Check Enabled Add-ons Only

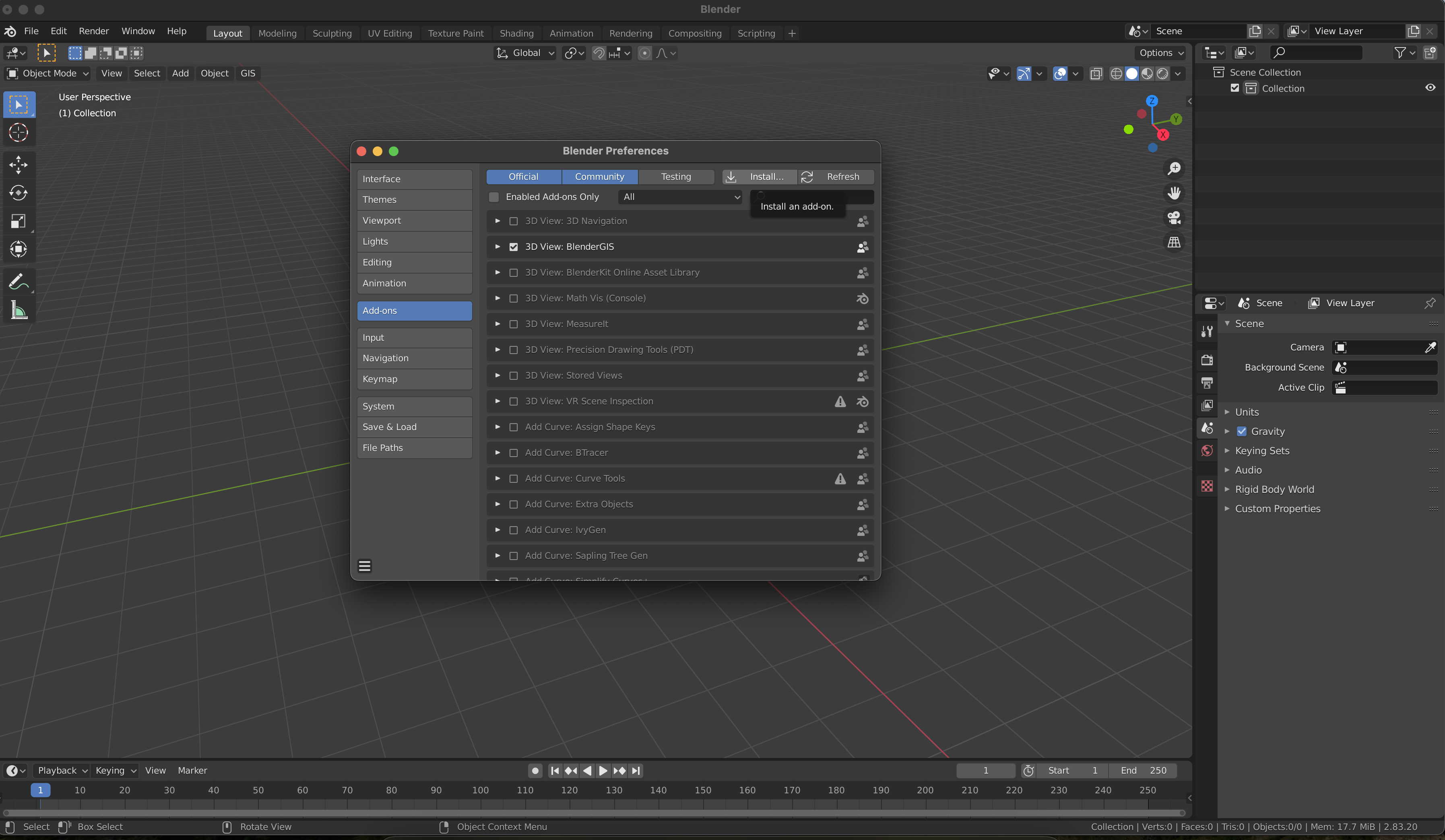coord(494,197)
